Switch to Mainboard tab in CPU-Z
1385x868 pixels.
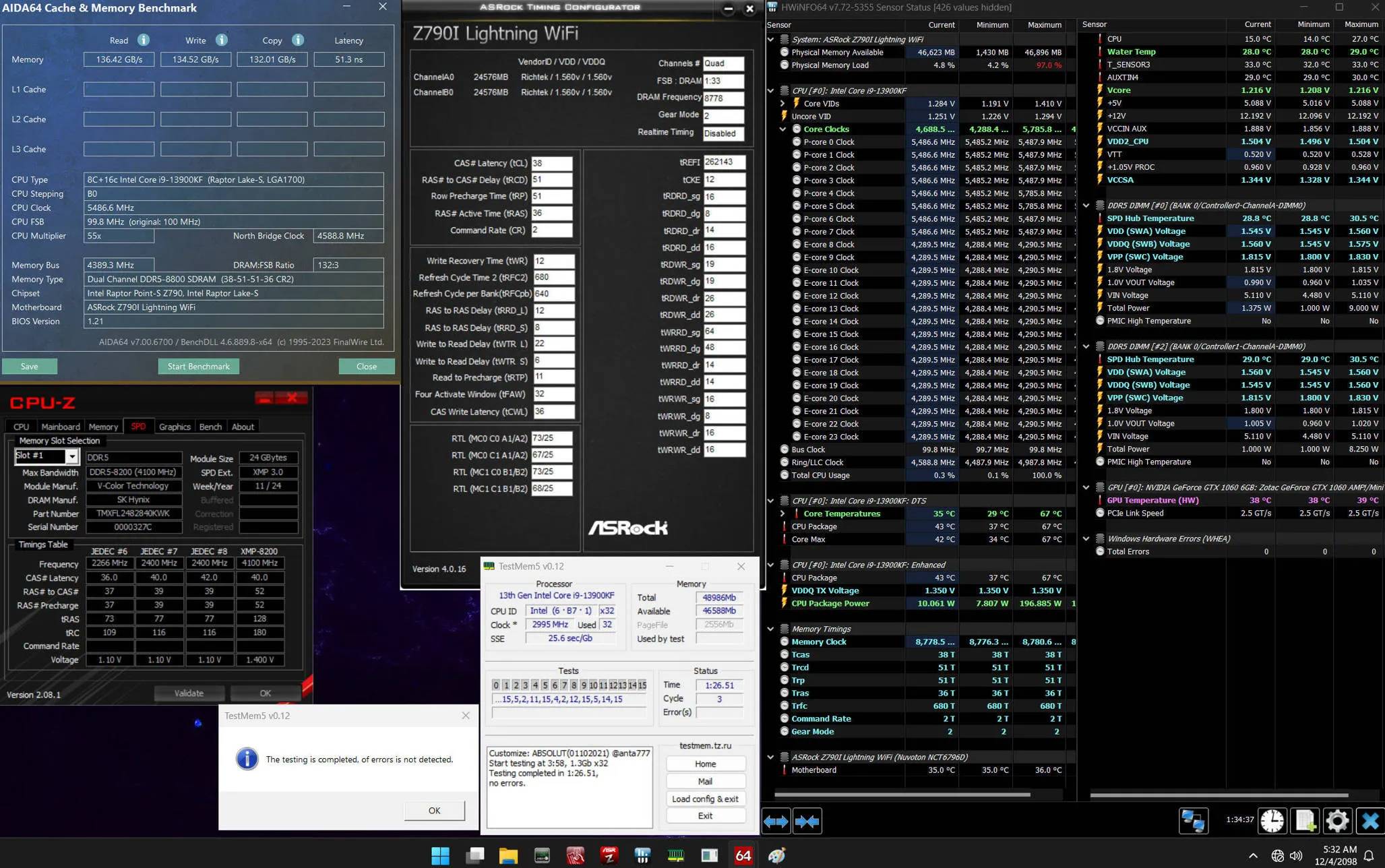point(60,427)
